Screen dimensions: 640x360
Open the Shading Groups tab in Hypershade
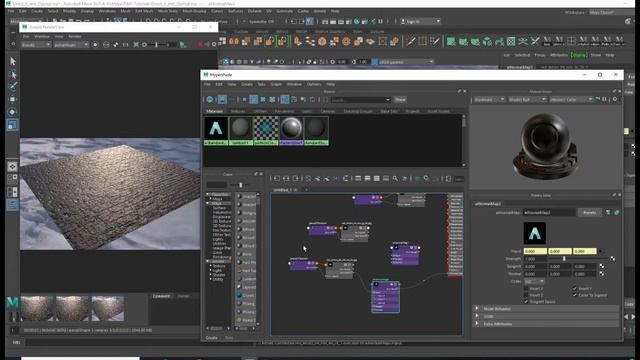358,111
